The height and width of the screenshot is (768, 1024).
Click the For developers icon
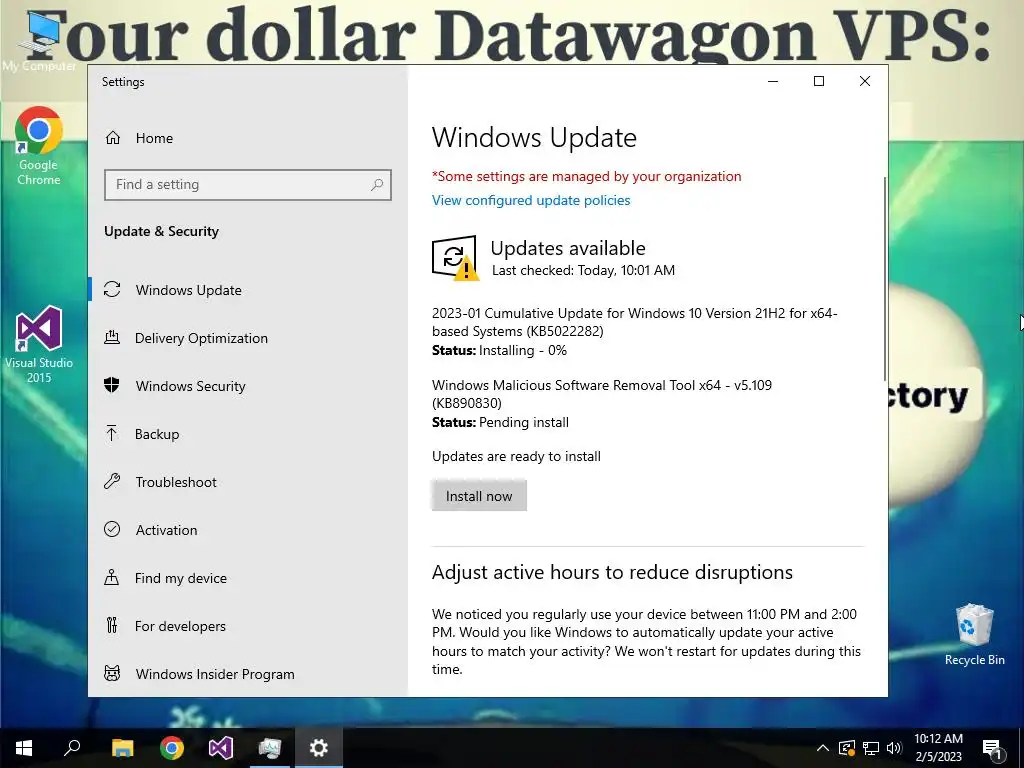tap(112, 626)
